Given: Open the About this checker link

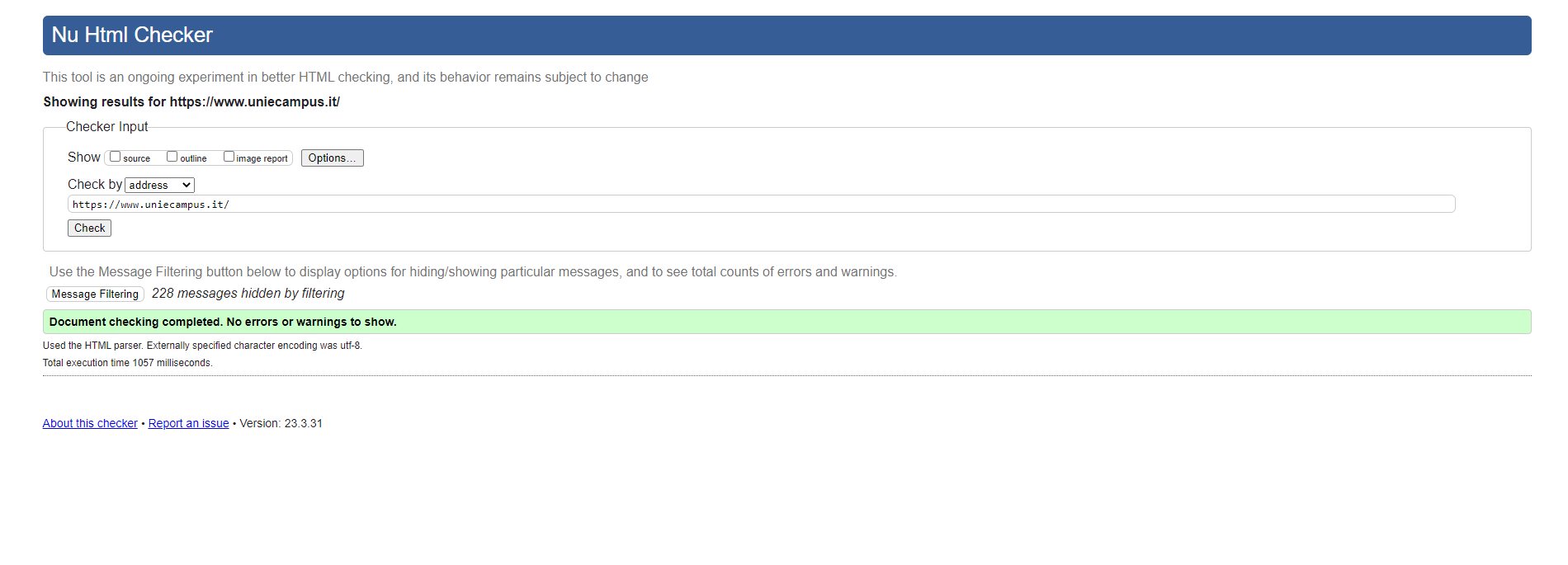Looking at the screenshot, I should (x=90, y=423).
